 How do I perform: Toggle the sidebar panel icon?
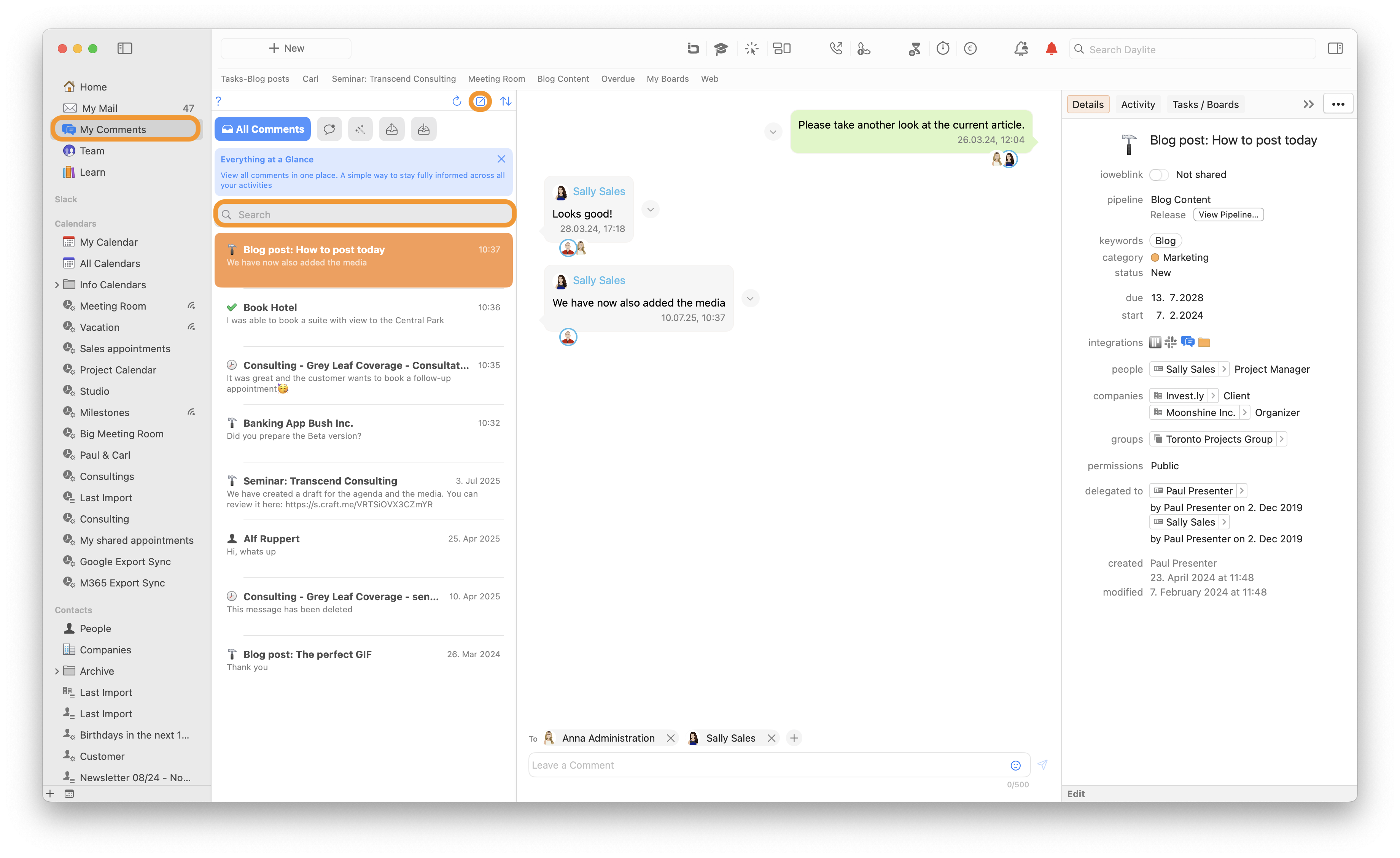124,48
